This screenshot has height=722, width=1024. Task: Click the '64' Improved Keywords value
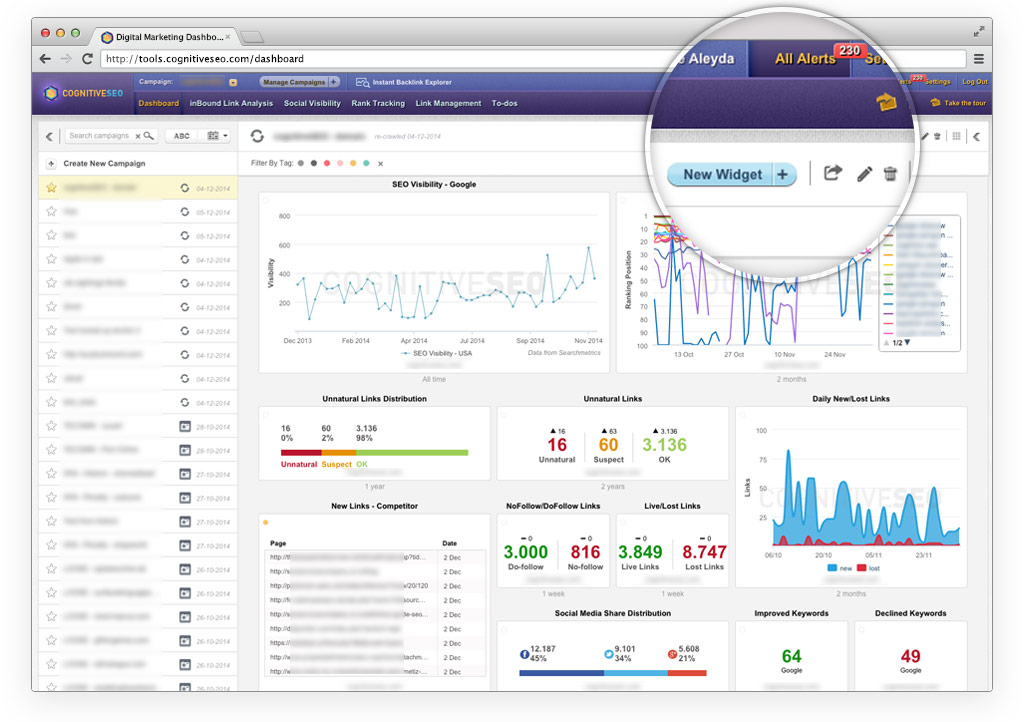coord(792,655)
